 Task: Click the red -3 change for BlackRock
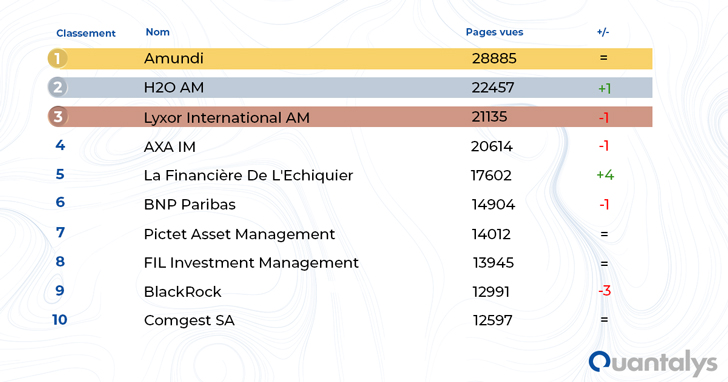click(x=604, y=291)
